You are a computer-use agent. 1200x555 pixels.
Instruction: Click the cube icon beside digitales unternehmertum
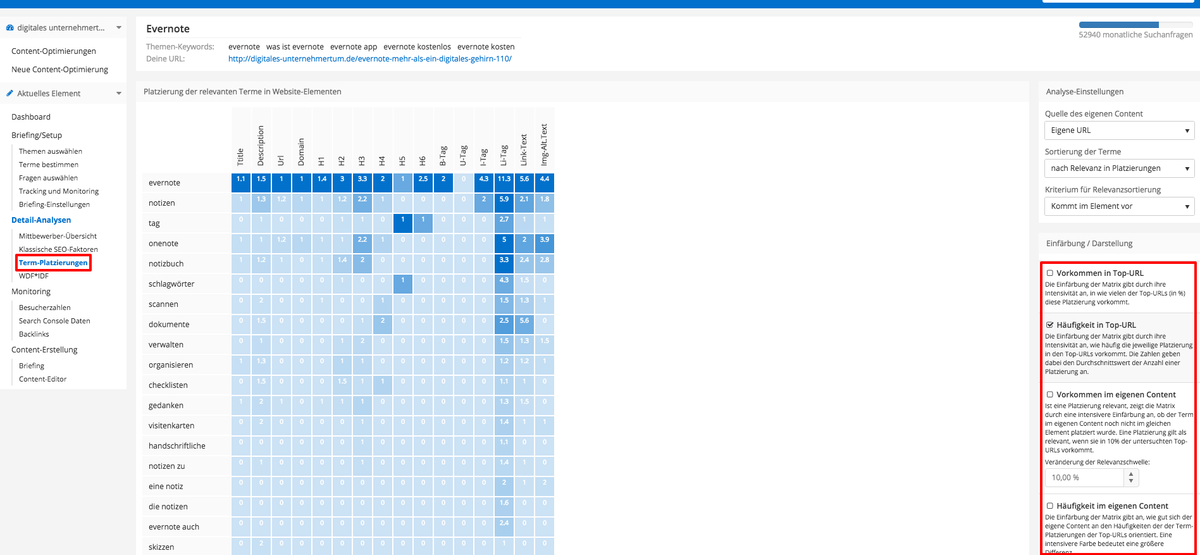coord(10,28)
